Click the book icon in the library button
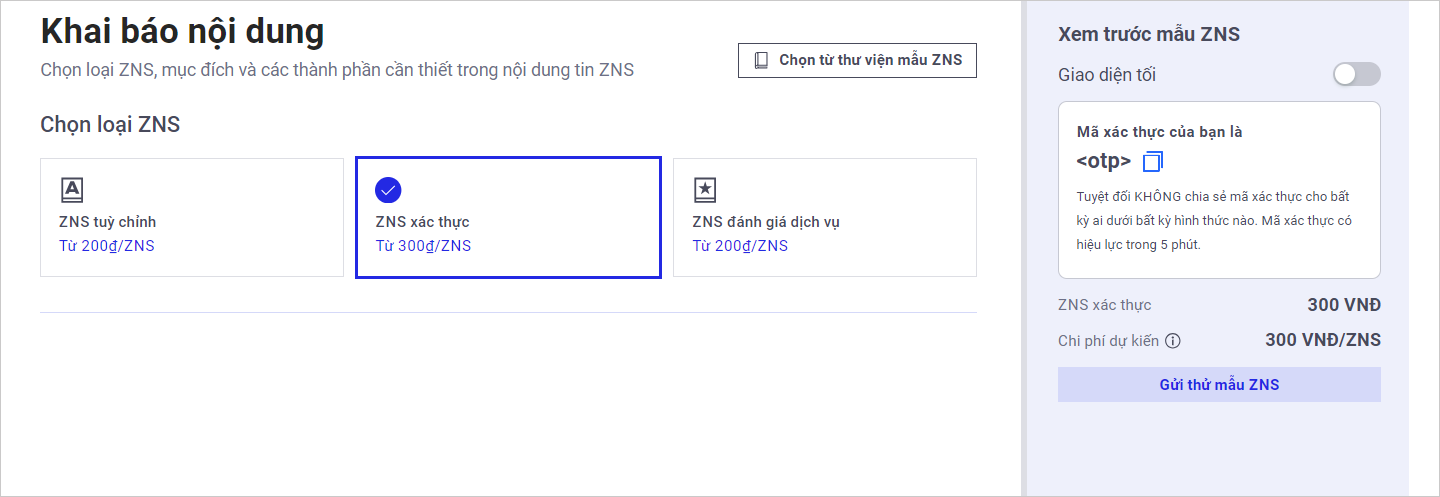Viewport: 1440px width, 497px height. click(761, 60)
